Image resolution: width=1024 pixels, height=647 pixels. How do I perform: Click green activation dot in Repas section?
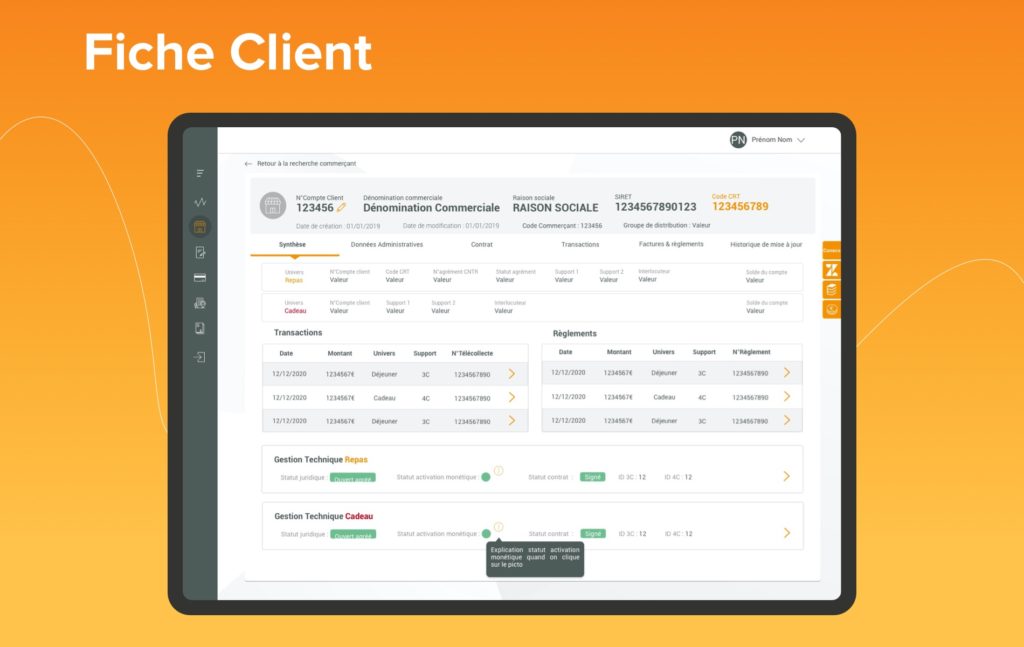(486, 477)
